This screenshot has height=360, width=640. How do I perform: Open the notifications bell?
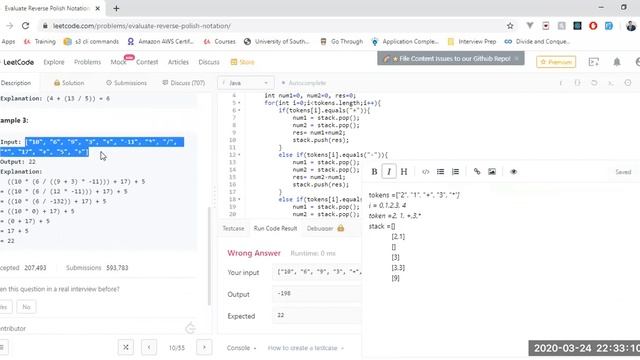617,62
